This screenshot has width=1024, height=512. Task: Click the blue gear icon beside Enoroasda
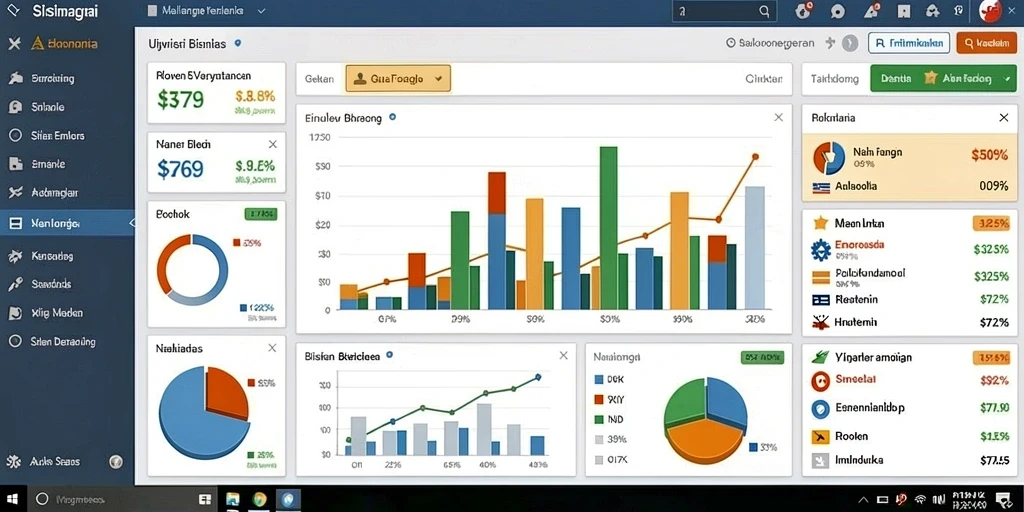(820, 250)
